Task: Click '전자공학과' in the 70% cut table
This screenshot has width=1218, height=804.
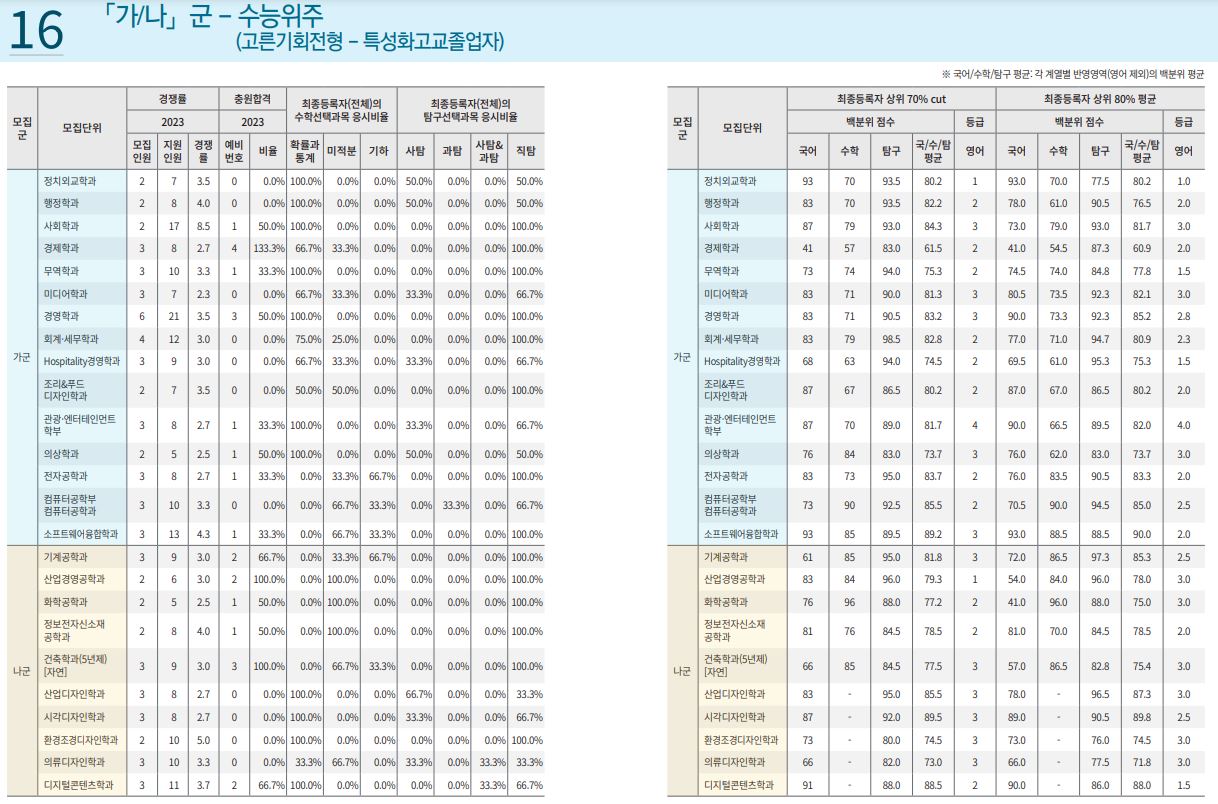Action: pos(724,476)
